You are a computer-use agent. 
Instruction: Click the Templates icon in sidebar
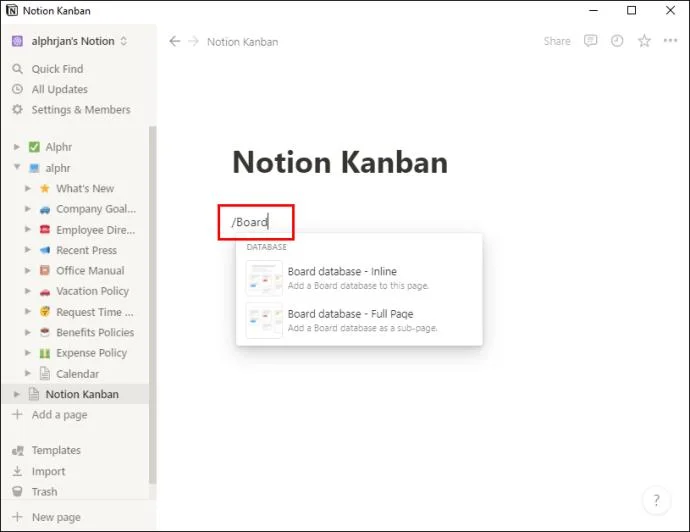tap(18, 450)
